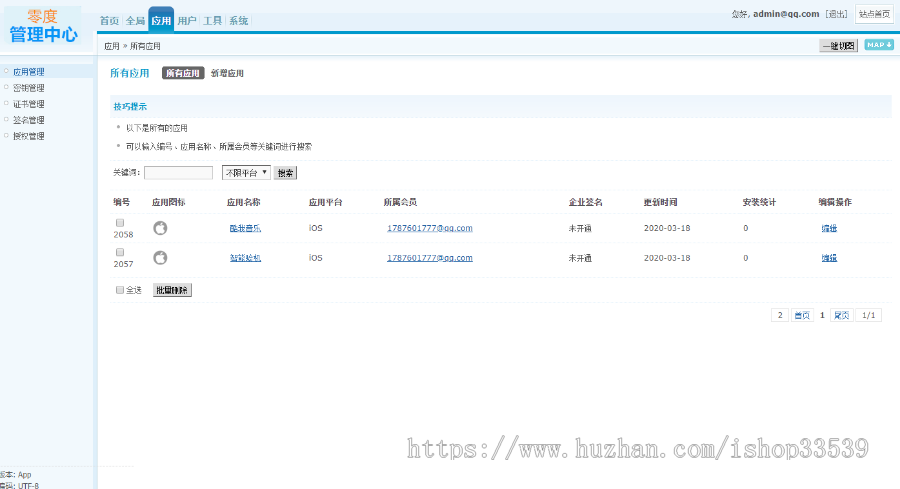Image resolution: width=900 pixels, height=489 pixels.
Task: Open 证书管理 in the left sidebar
Action: click(29, 104)
